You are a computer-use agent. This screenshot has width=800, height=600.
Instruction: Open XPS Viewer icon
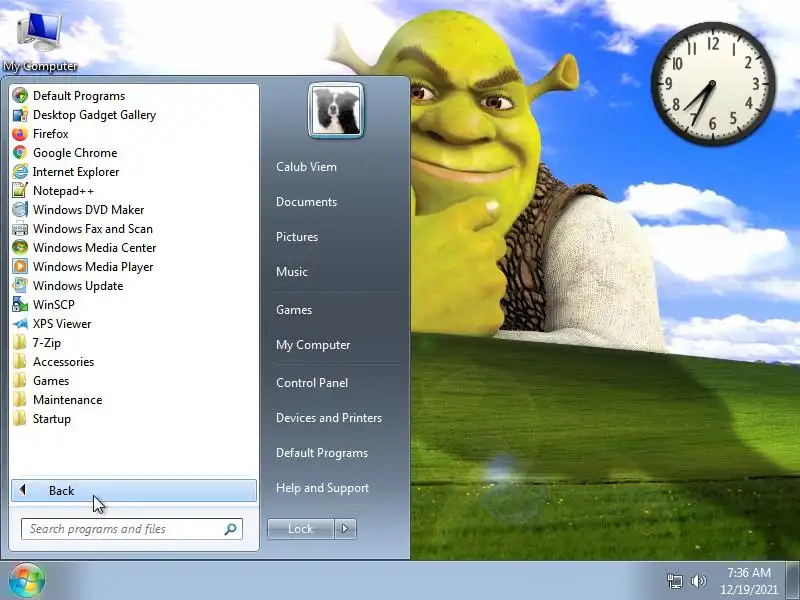[x=20, y=323]
